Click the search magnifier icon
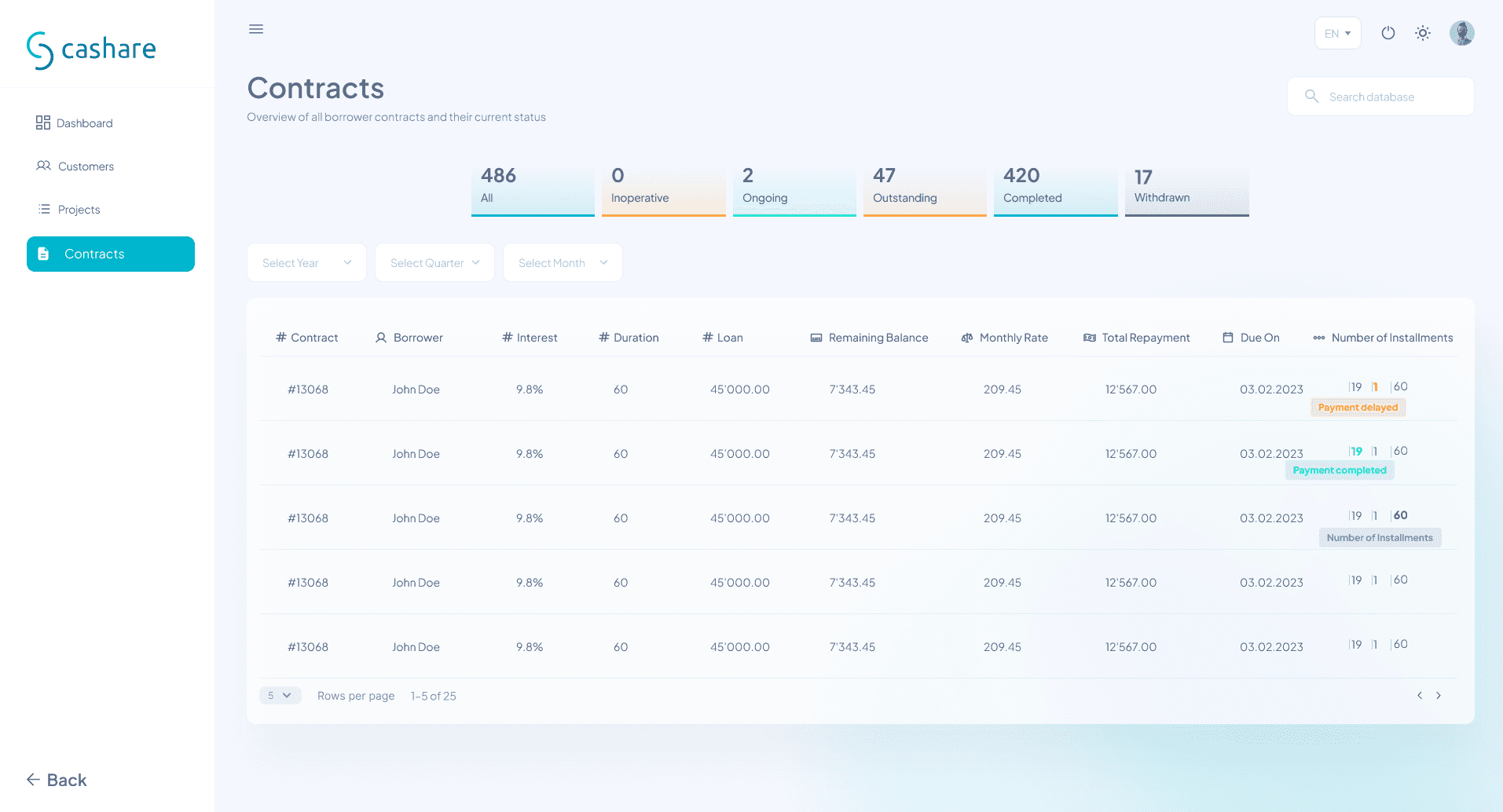The width and height of the screenshot is (1503, 812). pos(1311,96)
